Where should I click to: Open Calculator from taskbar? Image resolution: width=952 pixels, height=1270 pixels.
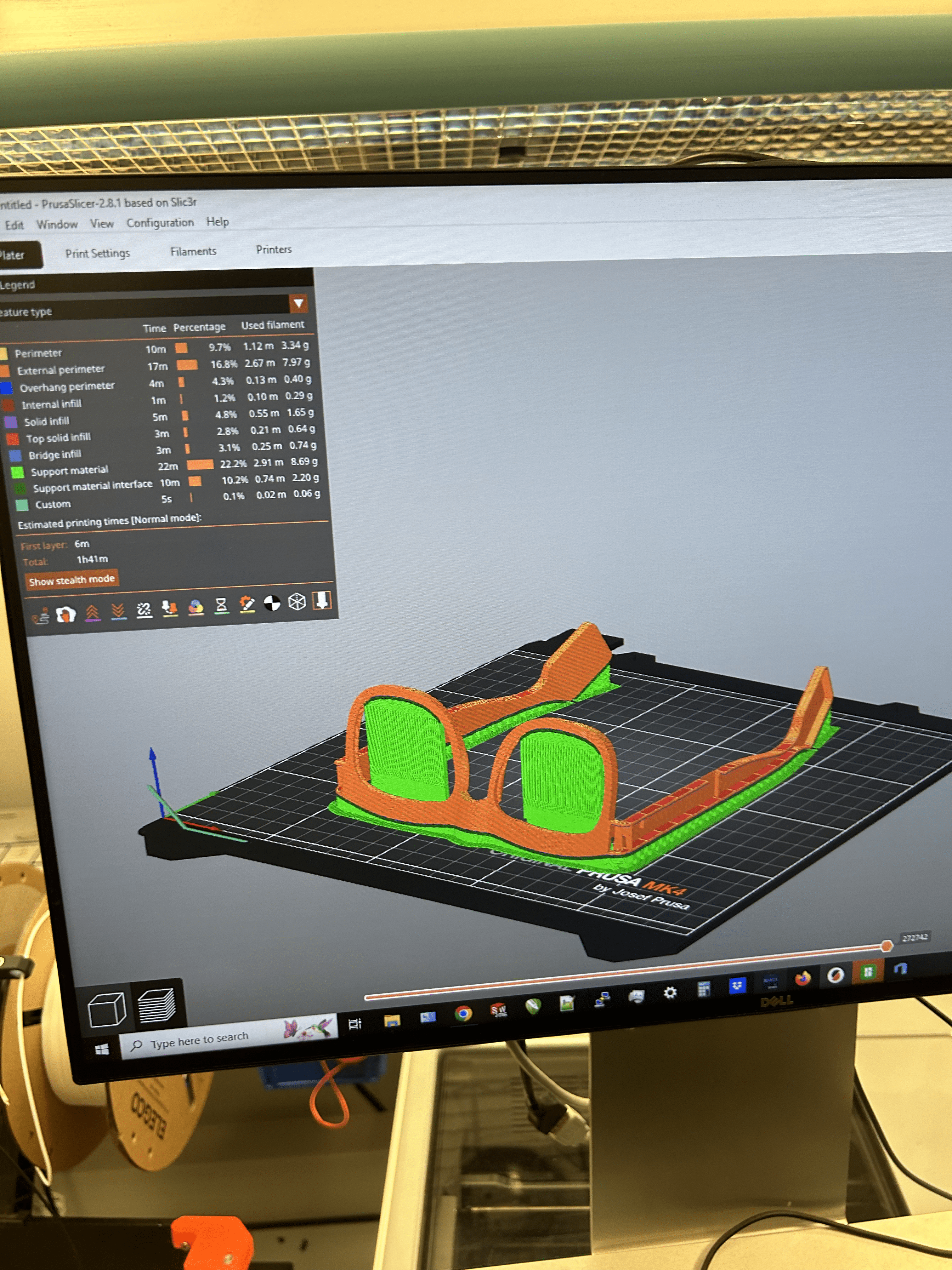(704, 989)
